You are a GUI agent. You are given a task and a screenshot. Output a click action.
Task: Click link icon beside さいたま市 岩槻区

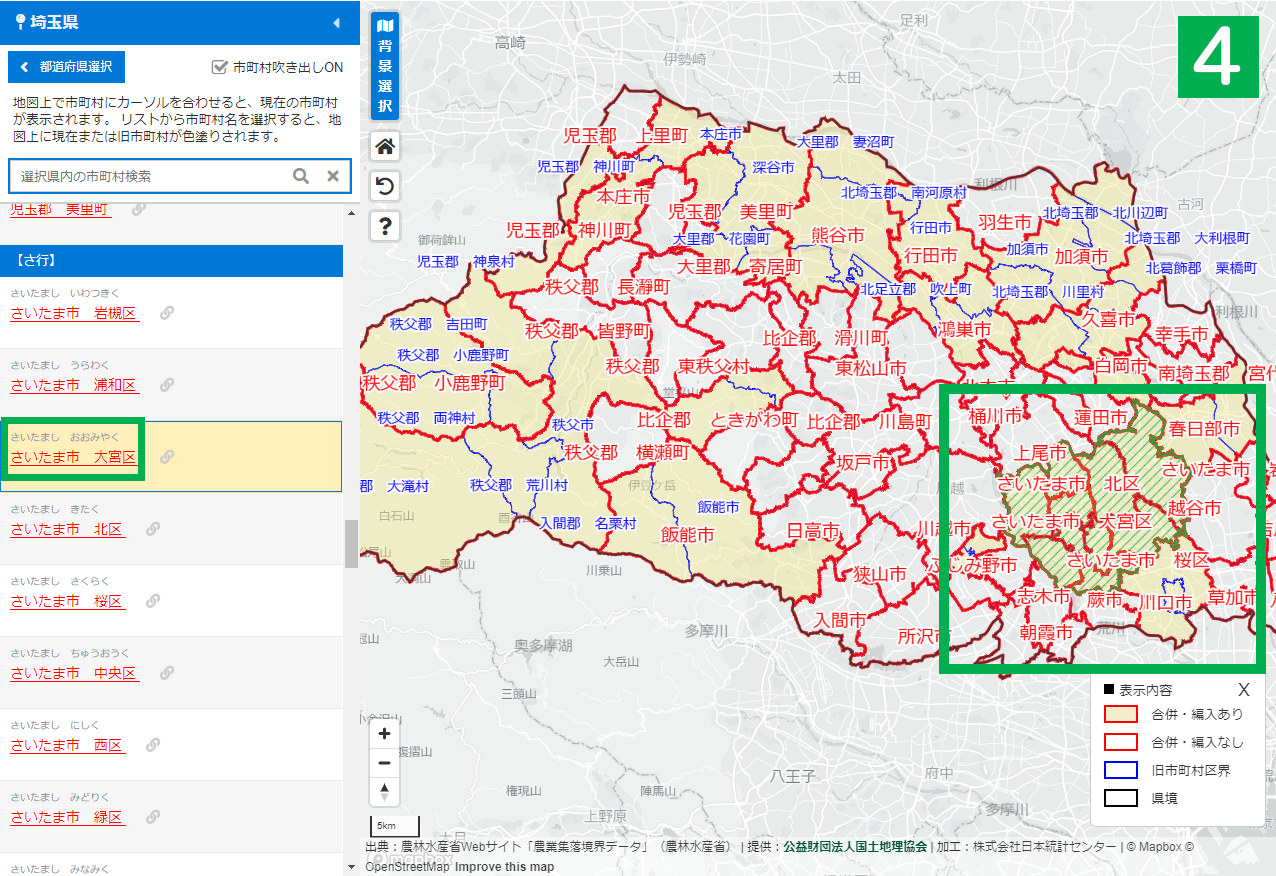tap(167, 313)
